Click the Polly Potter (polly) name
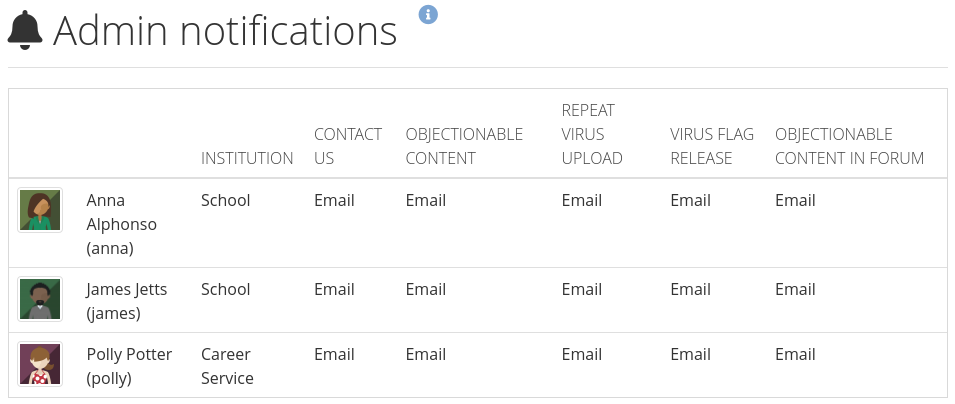Viewport: 955px width, 404px height. point(129,366)
